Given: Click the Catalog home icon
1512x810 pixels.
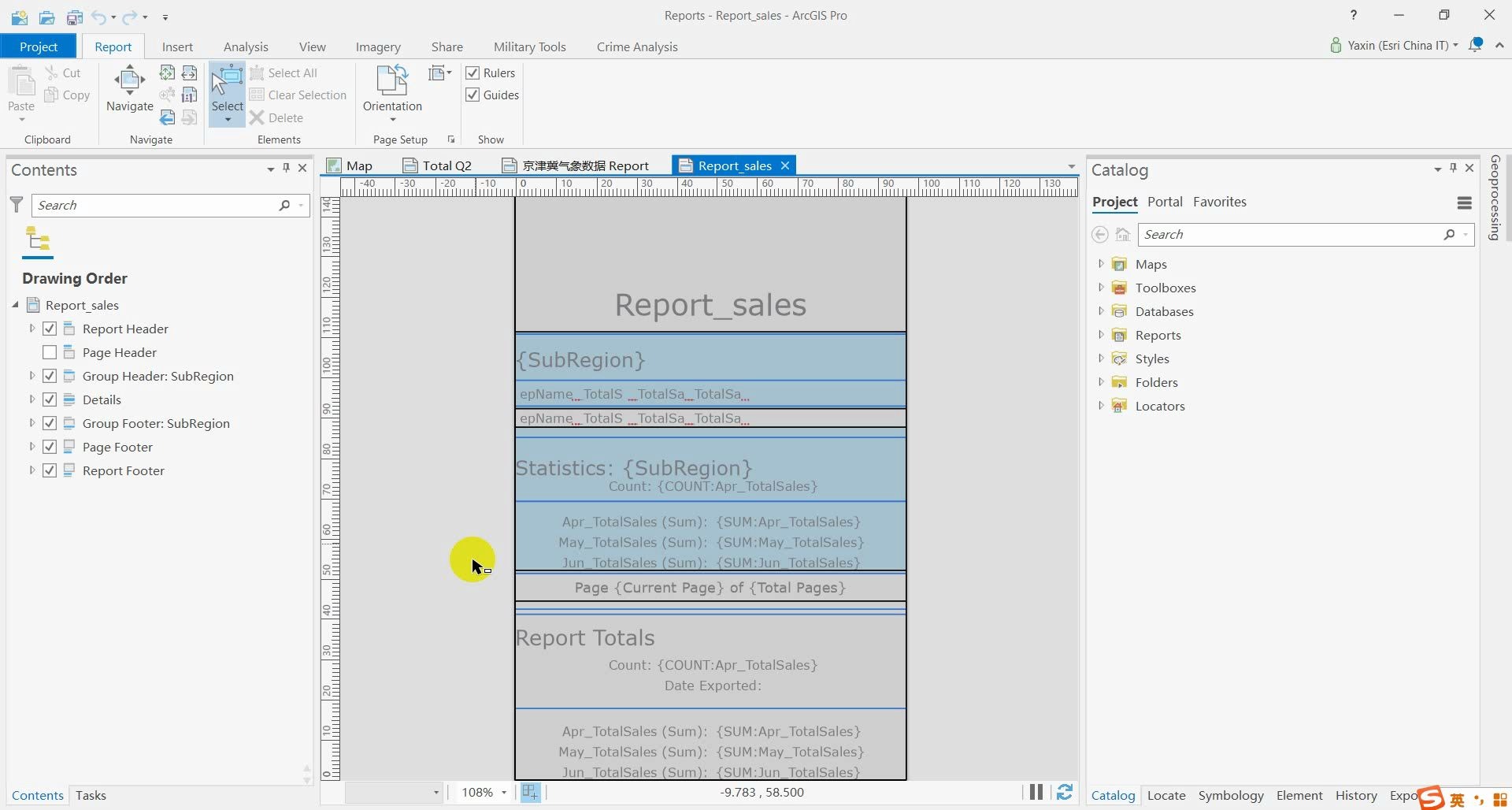Looking at the screenshot, I should 1123,235.
